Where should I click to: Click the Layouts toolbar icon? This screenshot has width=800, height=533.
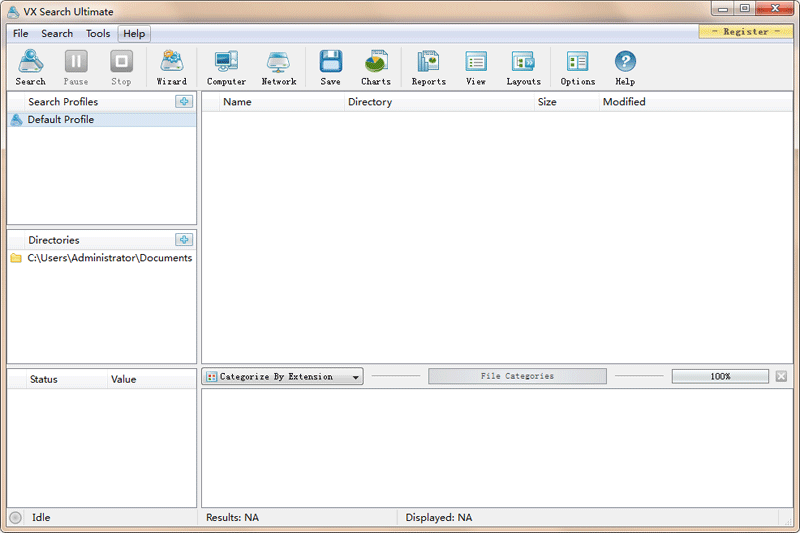(523, 67)
